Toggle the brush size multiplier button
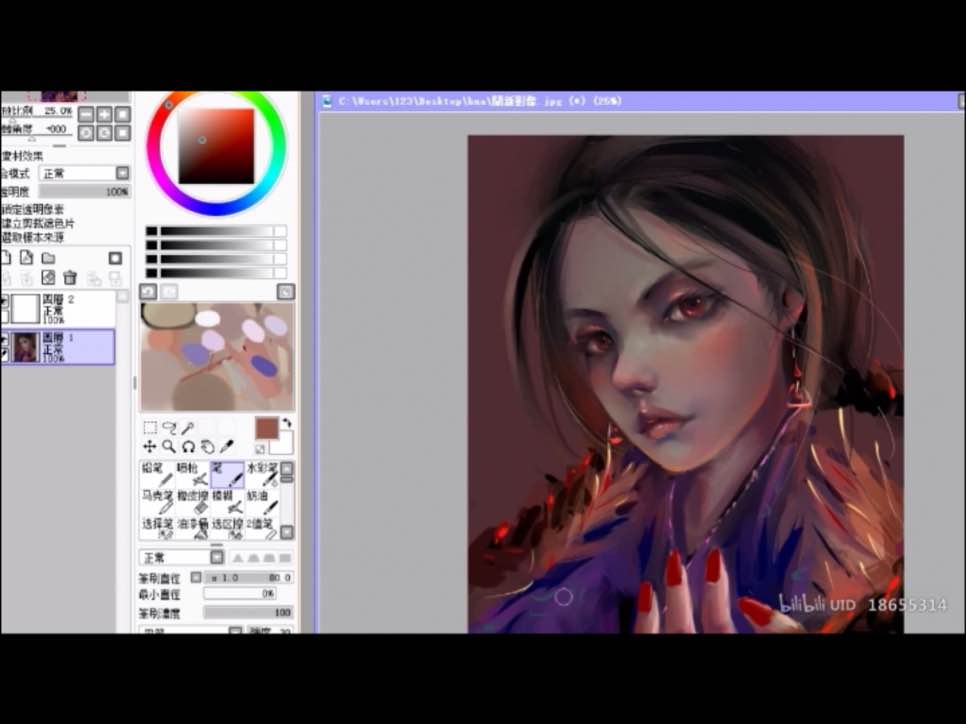The height and width of the screenshot is (724, 966). pos(196,577)
